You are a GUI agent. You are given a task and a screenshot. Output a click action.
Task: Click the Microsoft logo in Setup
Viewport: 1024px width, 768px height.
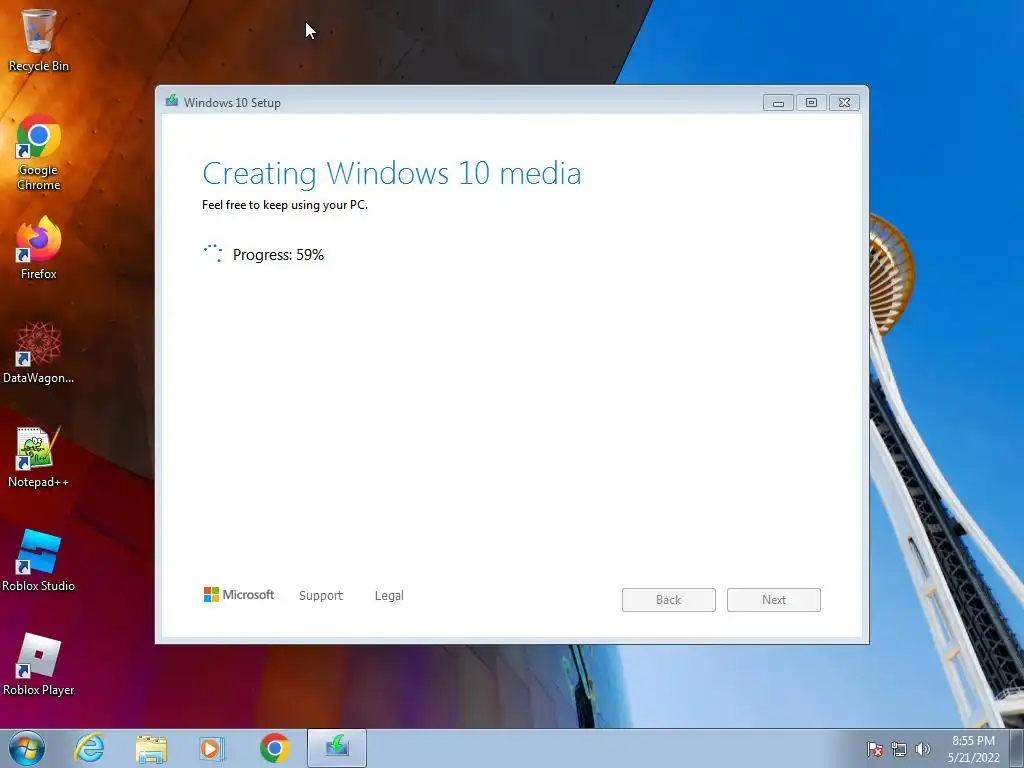(x=239, y=594)
